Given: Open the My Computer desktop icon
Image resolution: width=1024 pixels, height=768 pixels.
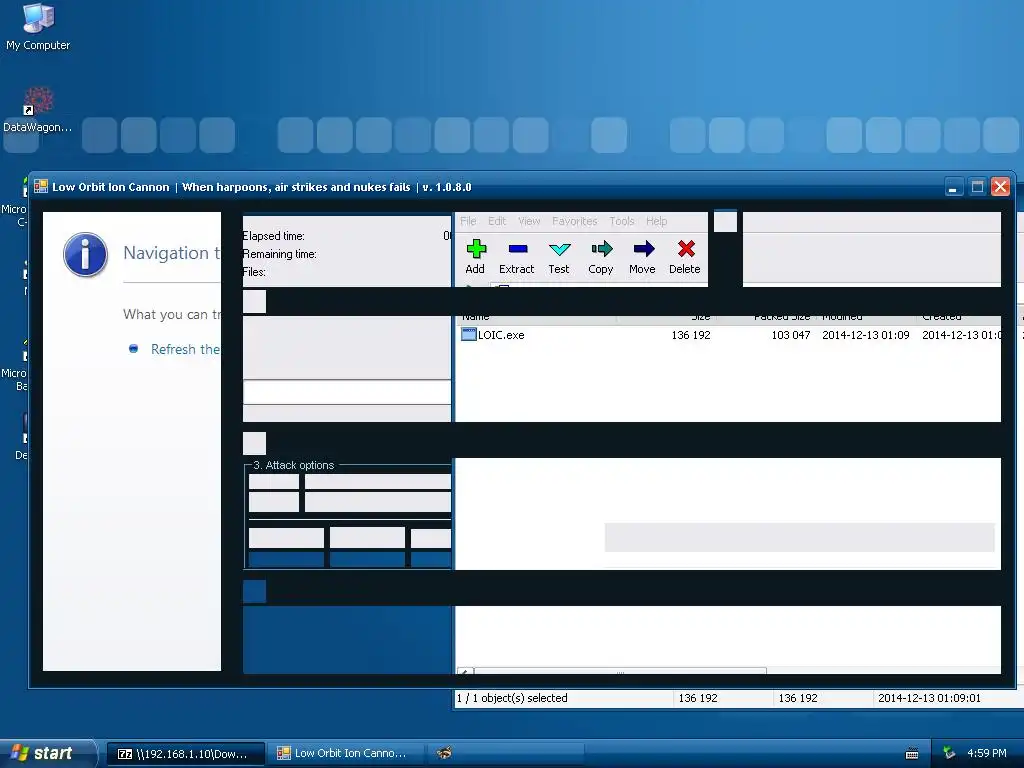Looking at the screenshot, I should 38,26.
